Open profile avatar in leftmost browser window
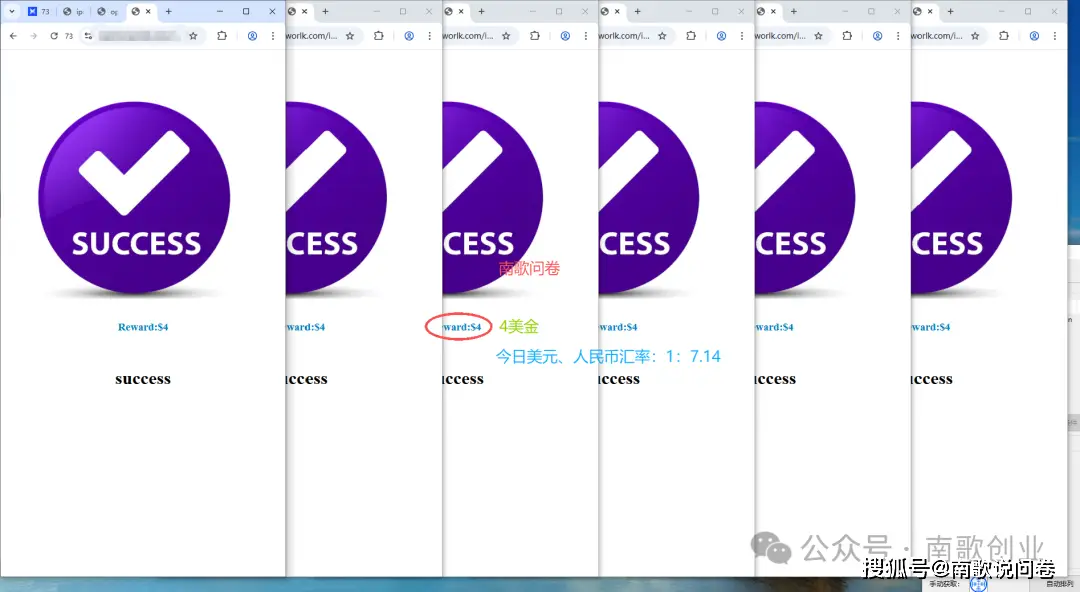The height and width of the screenshot is (592, 1080). pos(252,36)
